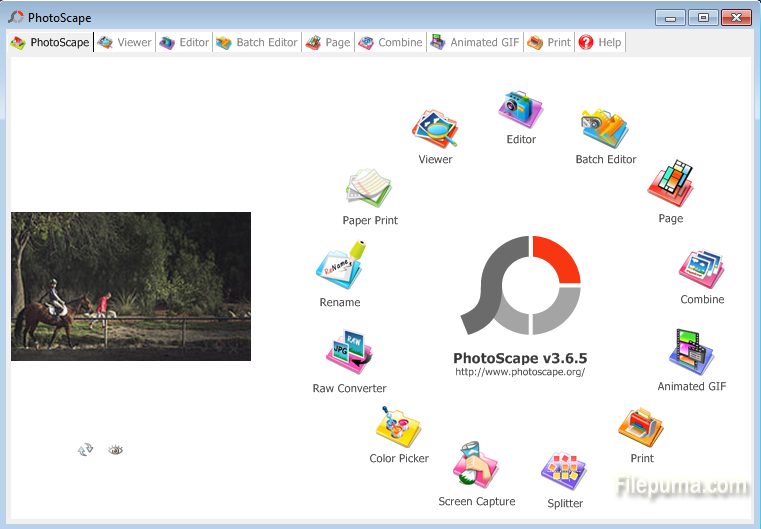The width and height of the screenshot is (761, 529).
Task: Start the Screen Capture tool
Action: point(476,466)
